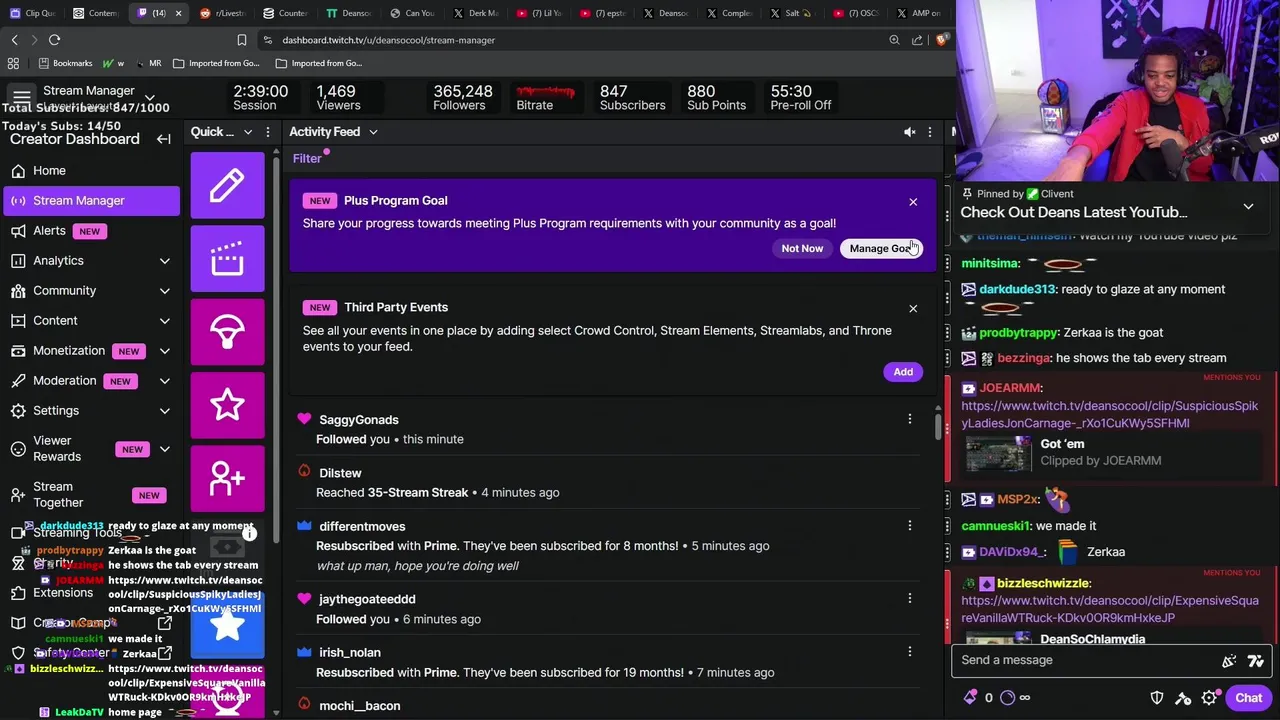The image size is (1280, 720).
Task: Go to Home in sidebar
Action: pyautogui.click(x=92, y=170)
